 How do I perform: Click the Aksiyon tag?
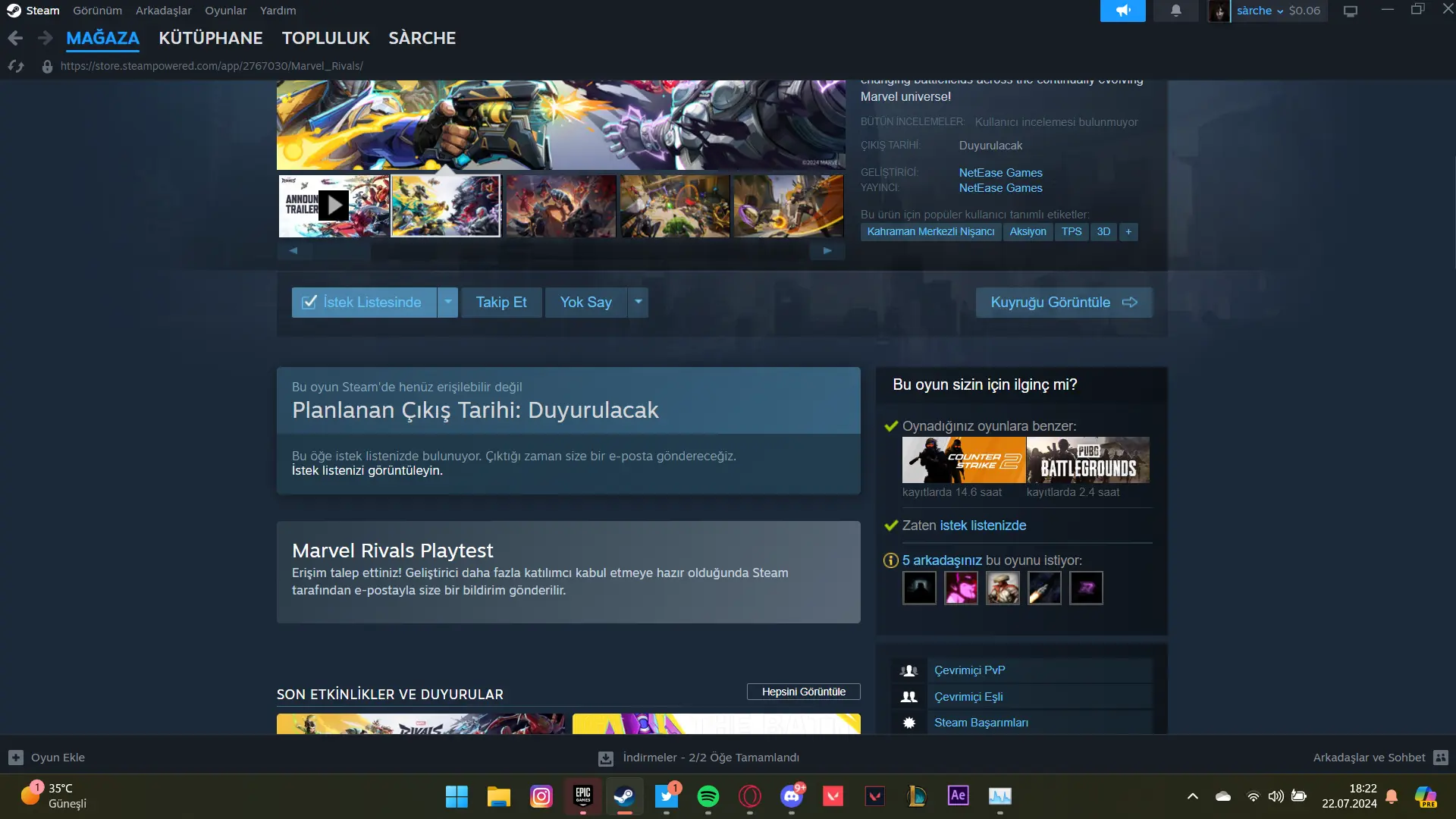click(x=1028, y=232)
